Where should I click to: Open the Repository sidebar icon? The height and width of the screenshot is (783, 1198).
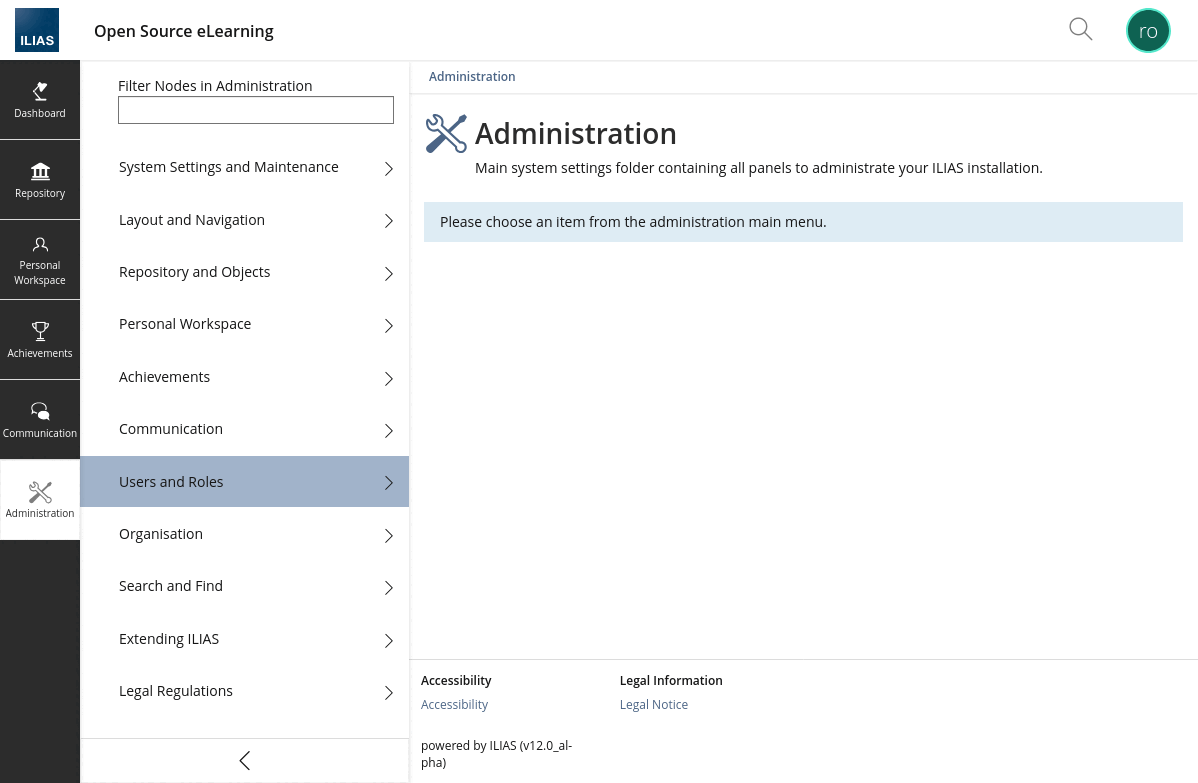40,180
